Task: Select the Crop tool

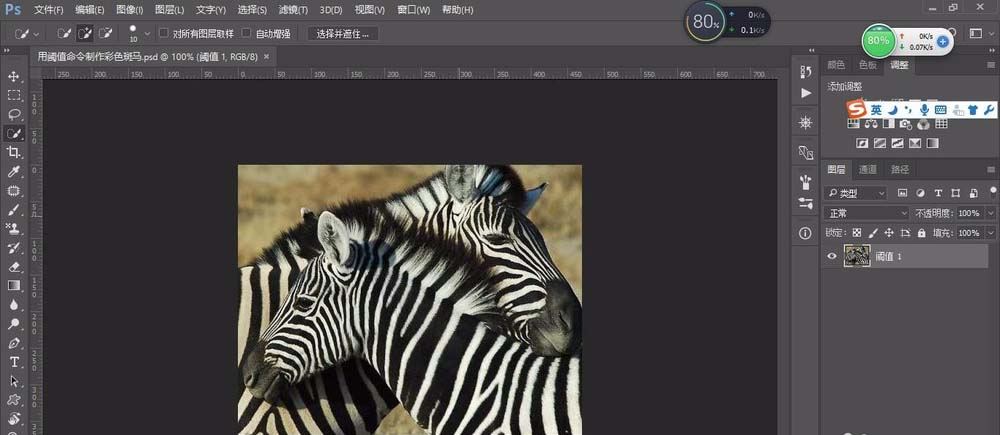Action: [14, 152]
